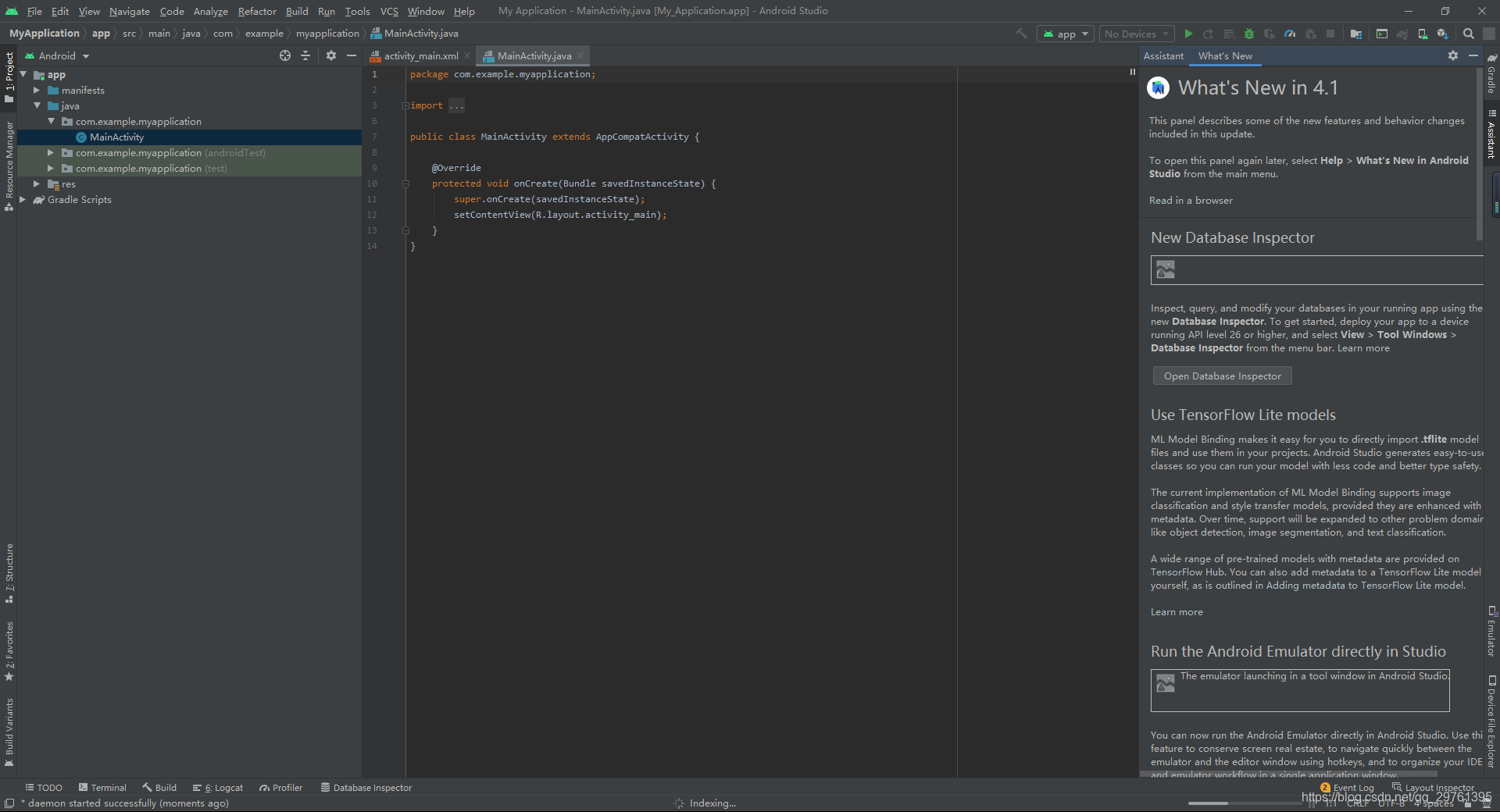Open the app run configuration dropdown

(x=1065, y=34)
